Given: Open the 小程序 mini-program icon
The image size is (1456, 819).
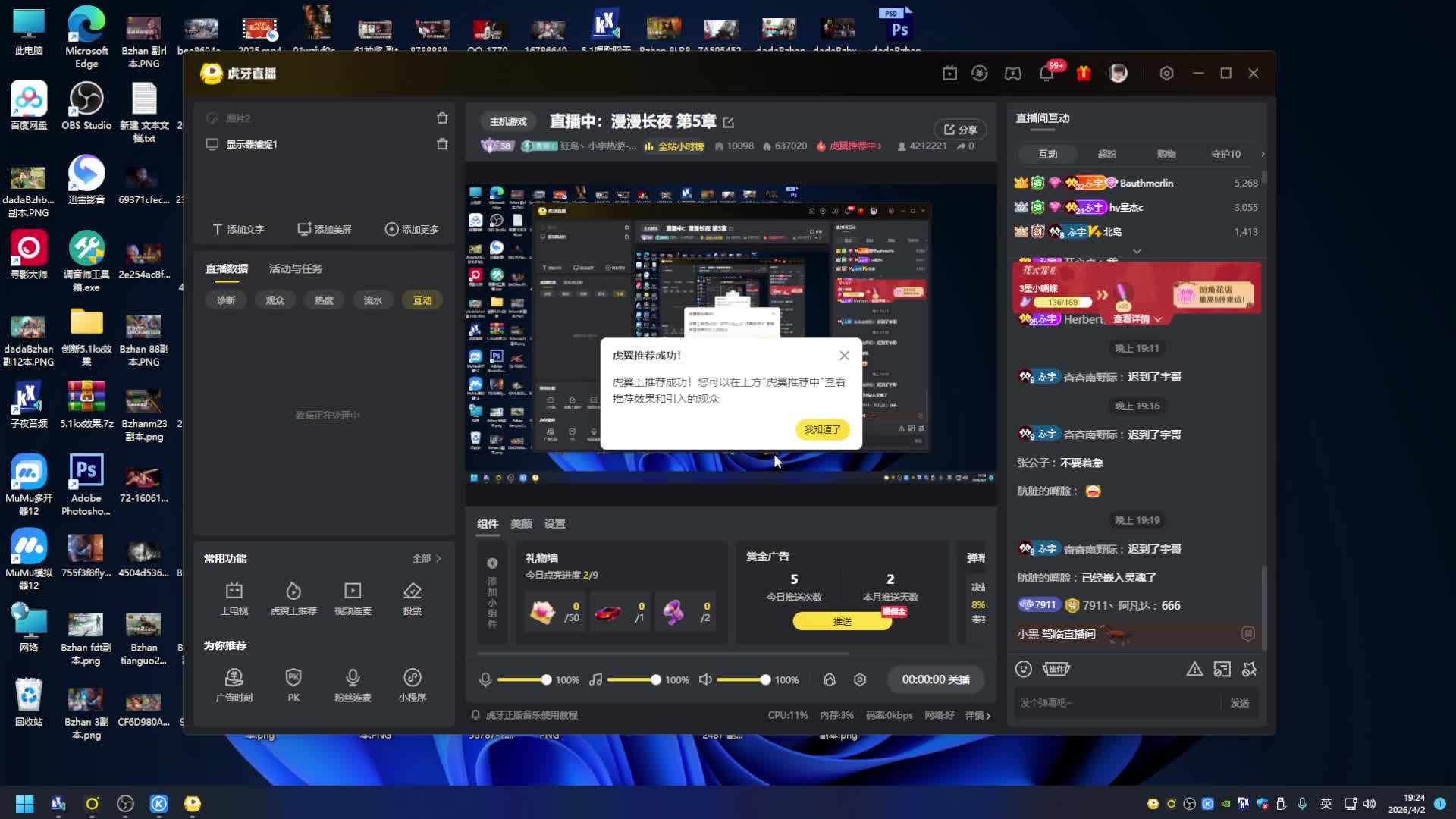Looking at the screenshot, I should (413, 680).
